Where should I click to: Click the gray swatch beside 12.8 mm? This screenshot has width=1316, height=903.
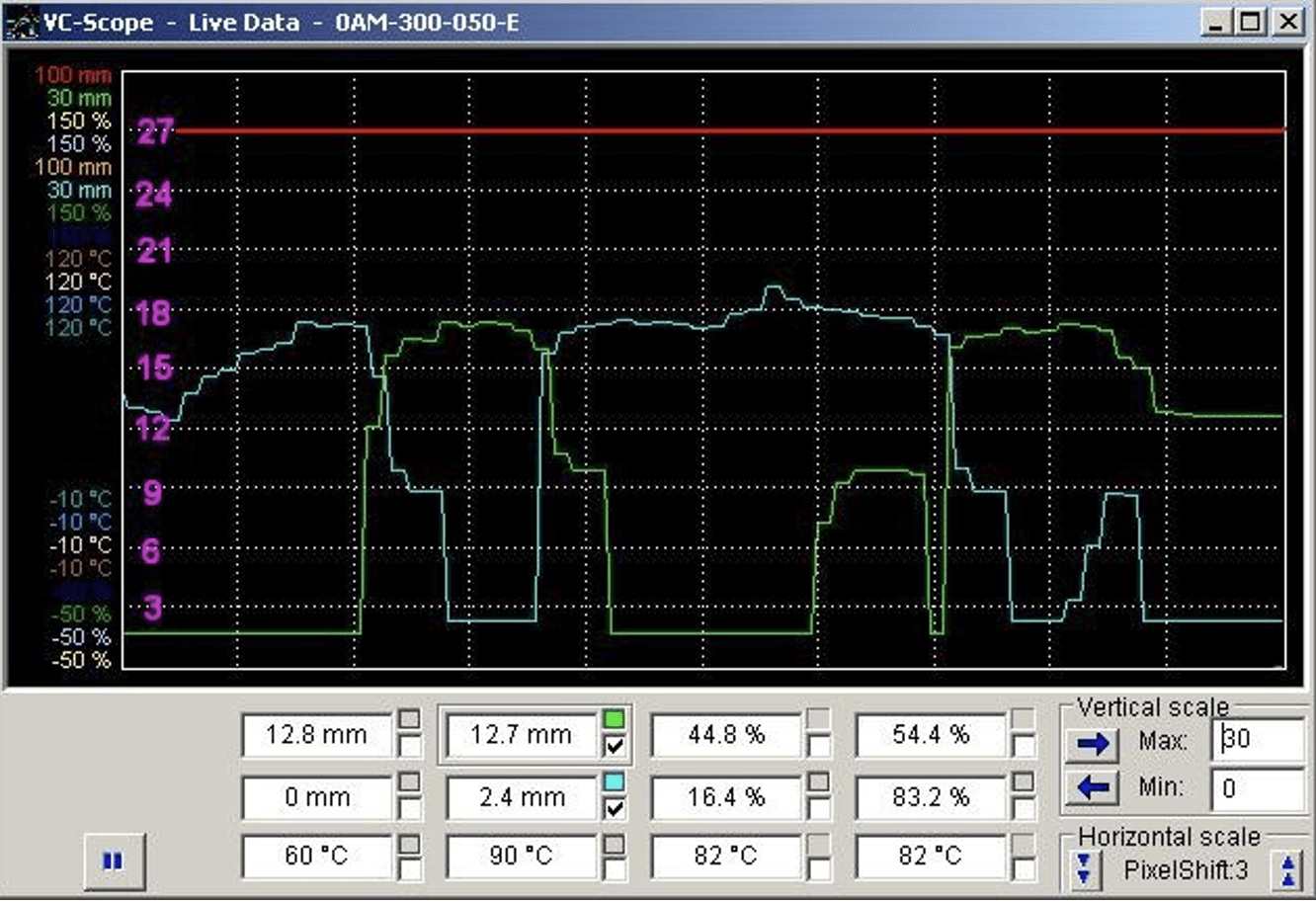(x=408, y=720)
